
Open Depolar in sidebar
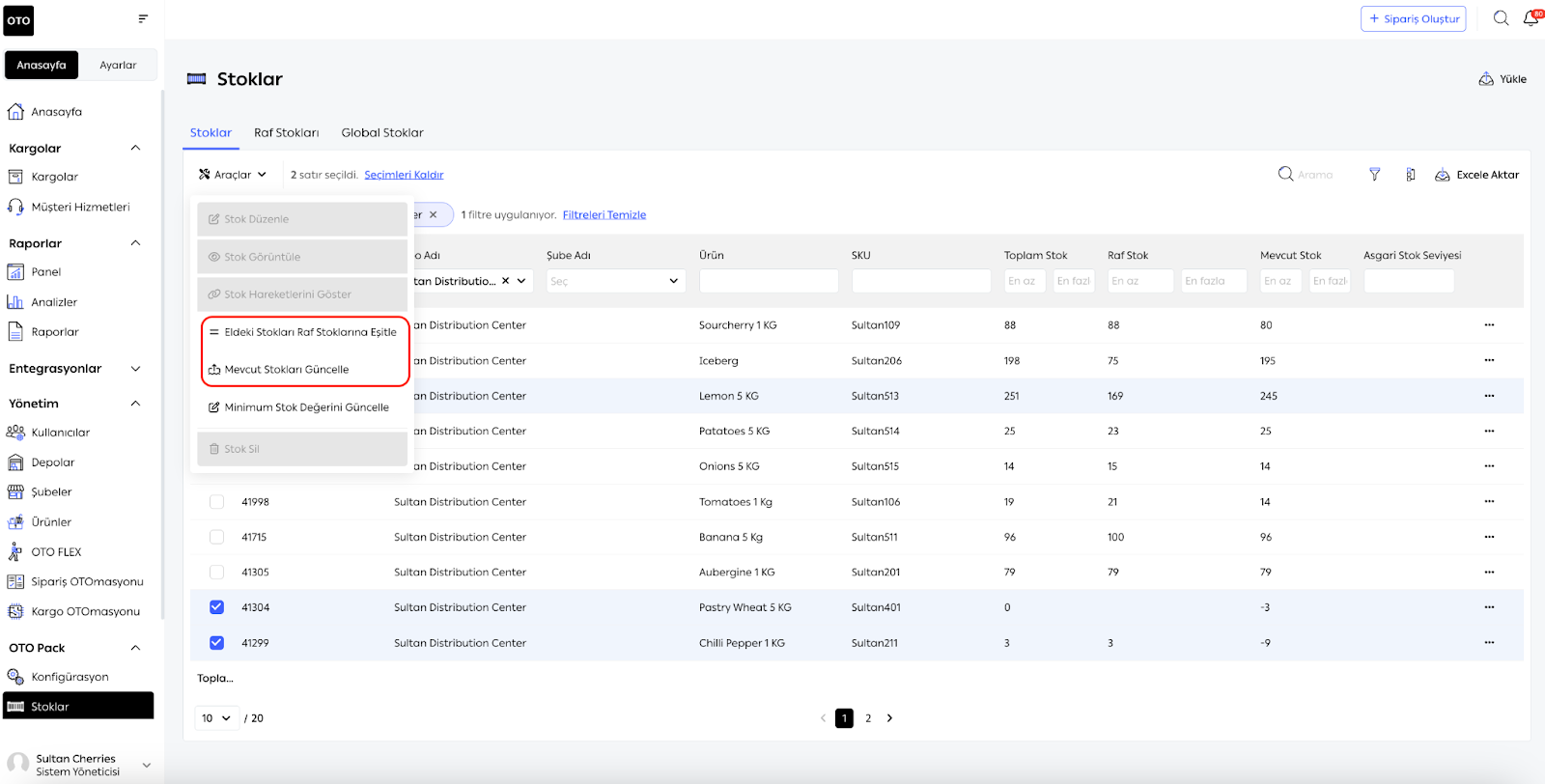(x=52, y=462)
